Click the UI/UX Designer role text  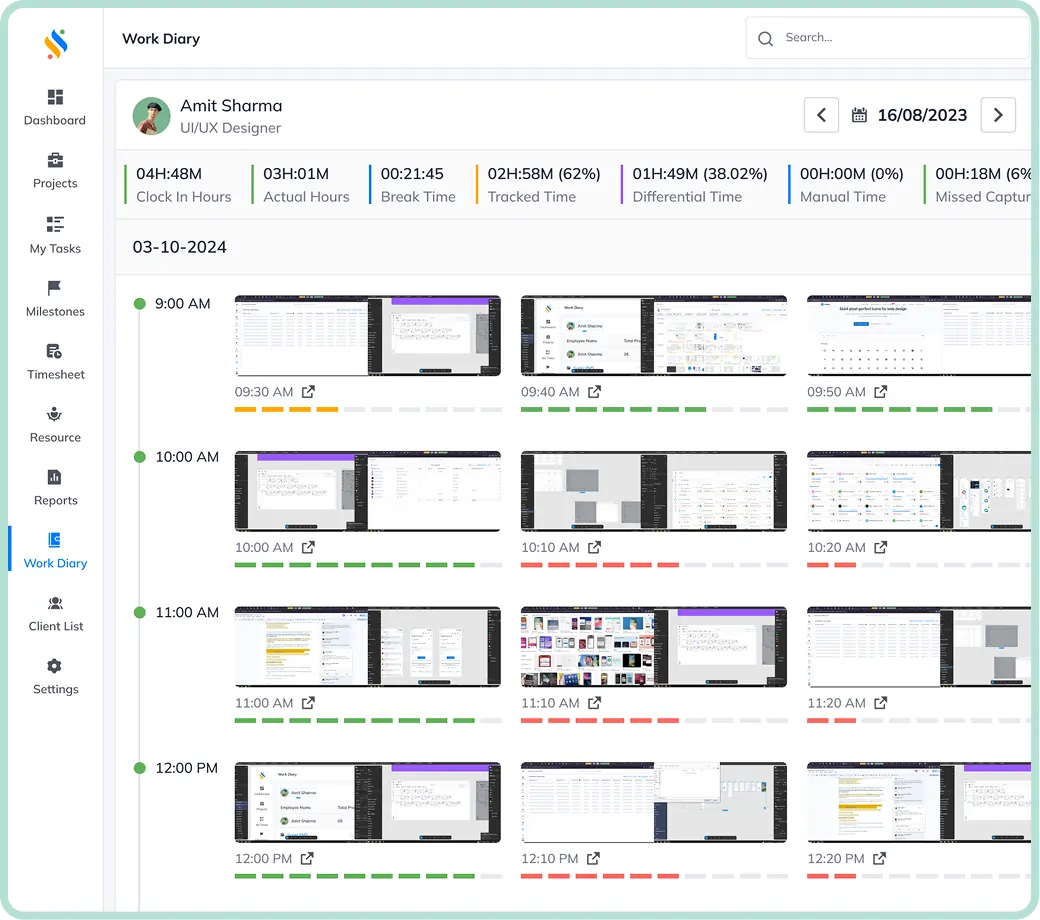(230, 128)
